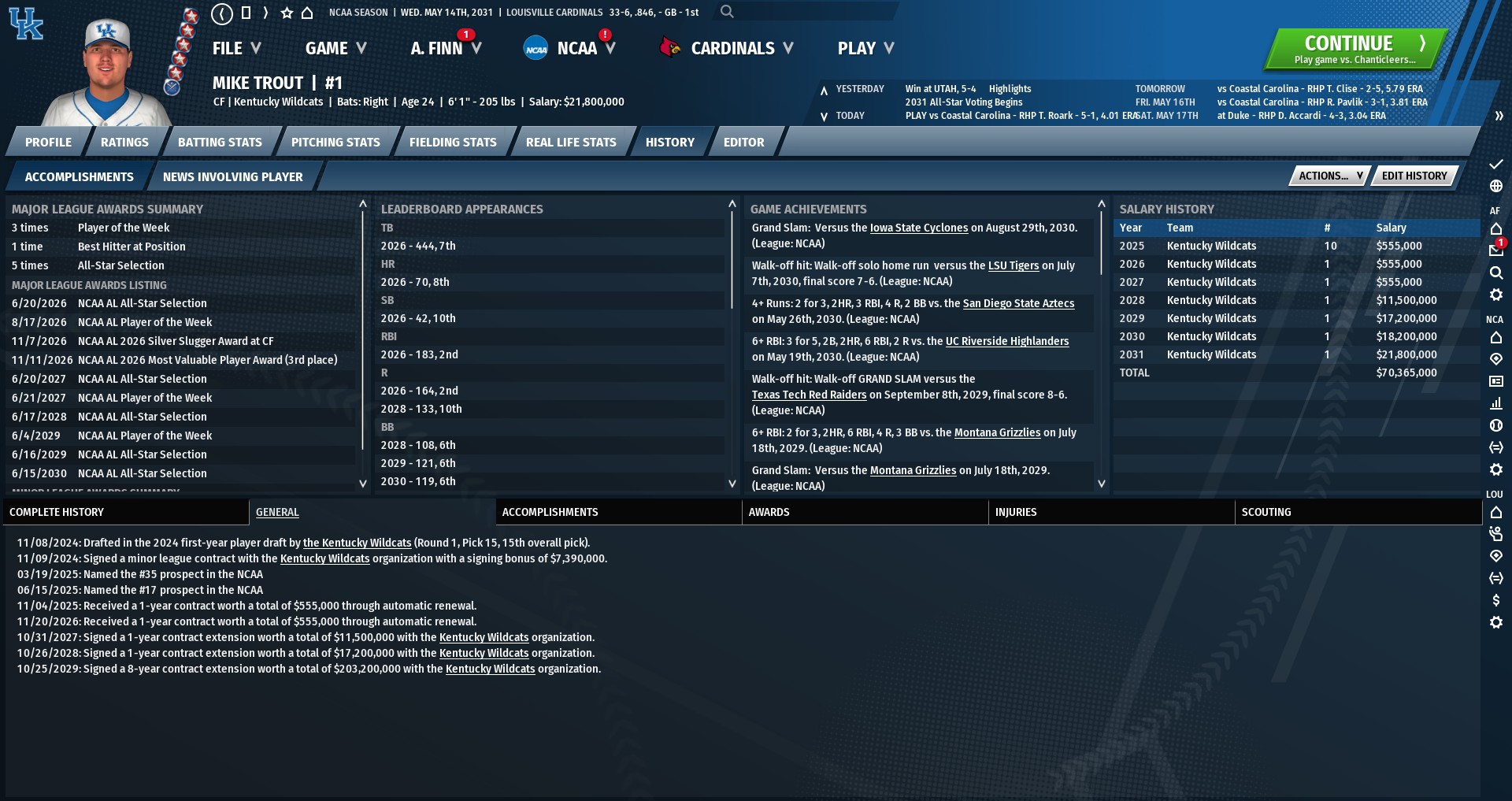The image size is (1512, 801).
Task: Open the PLAY dropdown menu
Action: tap(865, 49)
